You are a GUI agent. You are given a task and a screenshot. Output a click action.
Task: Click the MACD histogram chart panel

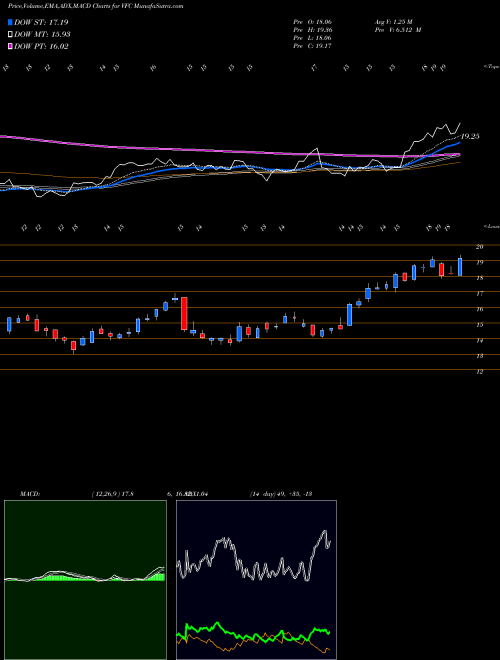[x=85, y=580]
